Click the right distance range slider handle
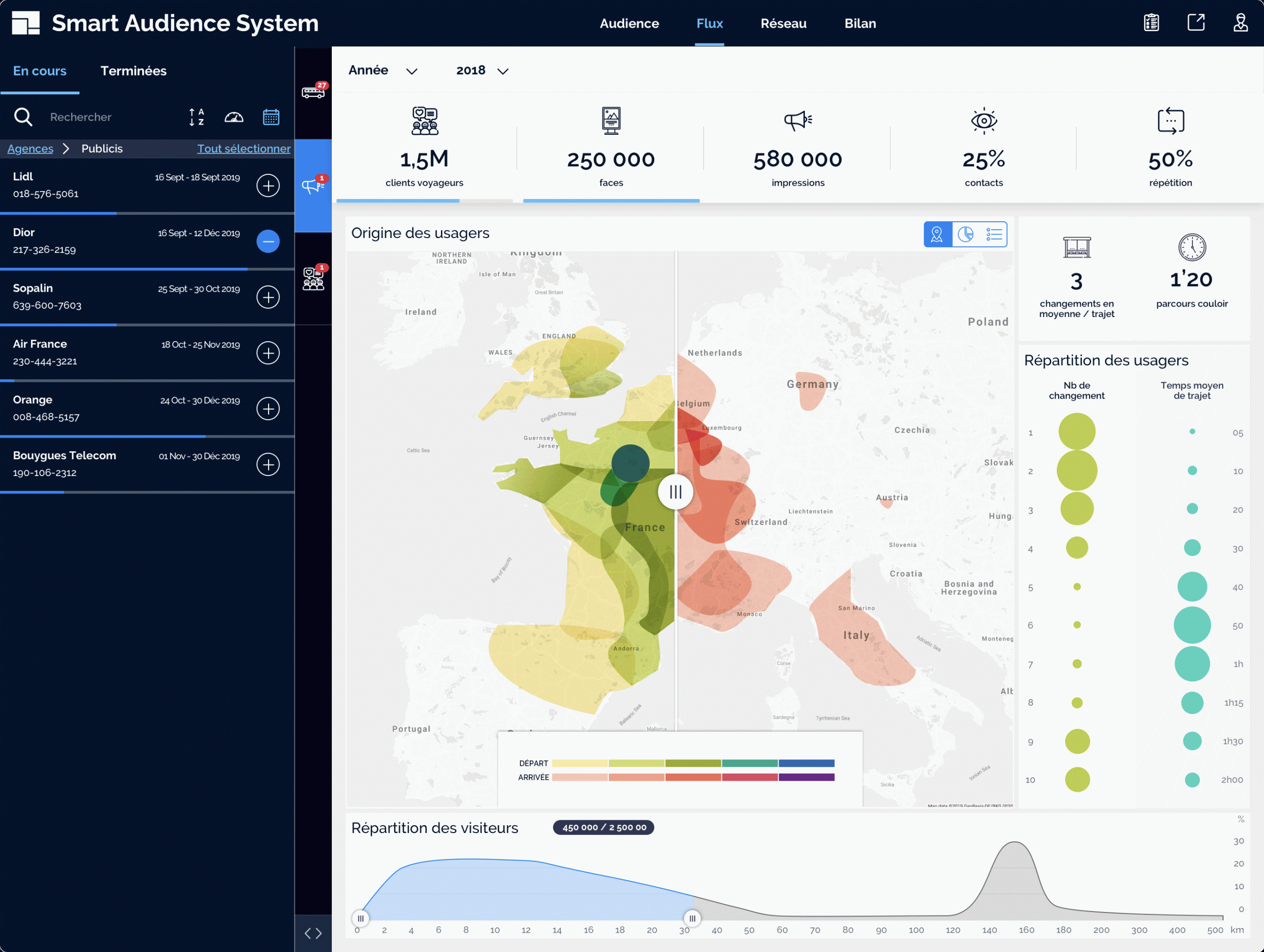Viewport: 1264px width, 952px height. tap(692, 918)
